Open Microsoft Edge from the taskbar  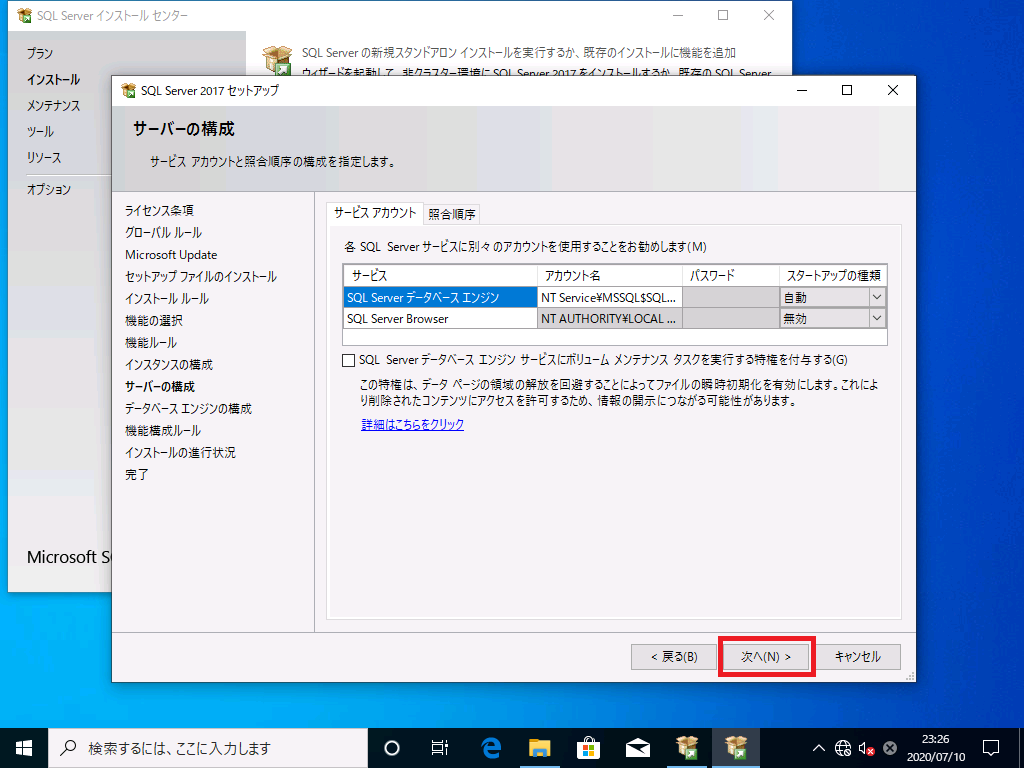click(x=488, y=747)
